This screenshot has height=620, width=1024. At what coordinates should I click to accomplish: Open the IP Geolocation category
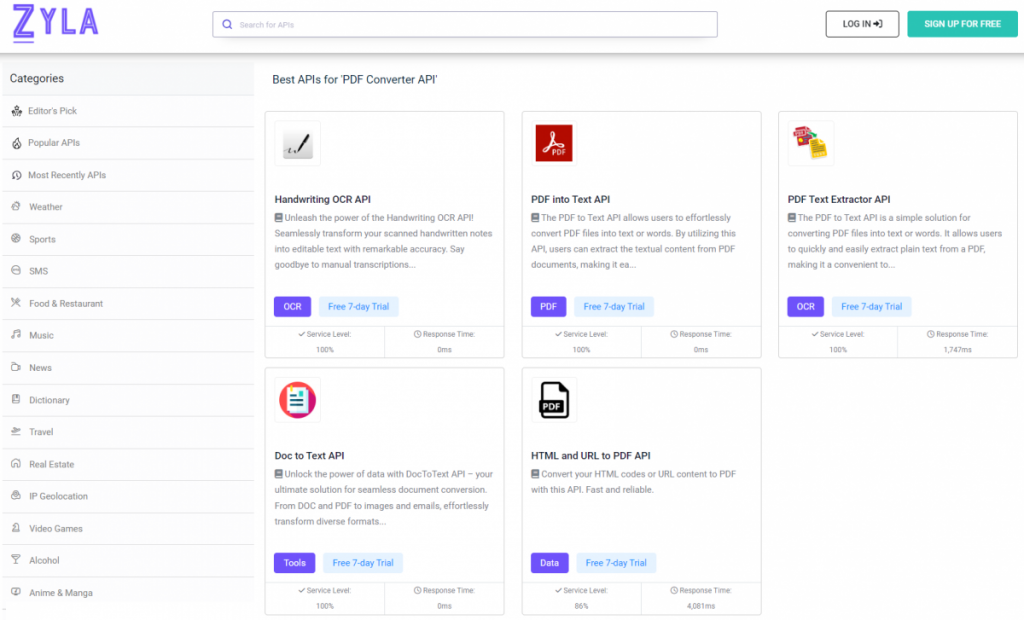point(128,497)
